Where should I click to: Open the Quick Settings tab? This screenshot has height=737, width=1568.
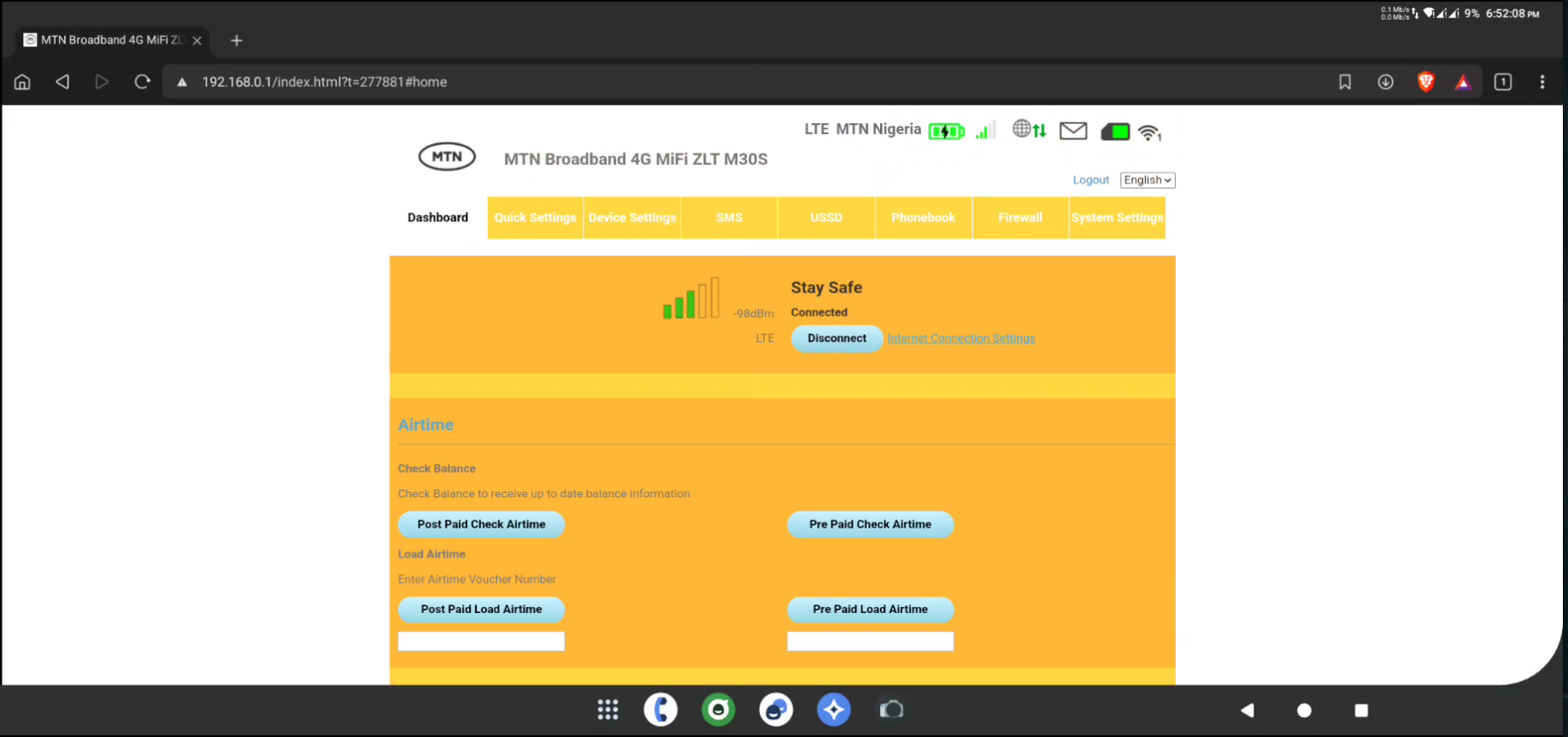pos(535,218)
